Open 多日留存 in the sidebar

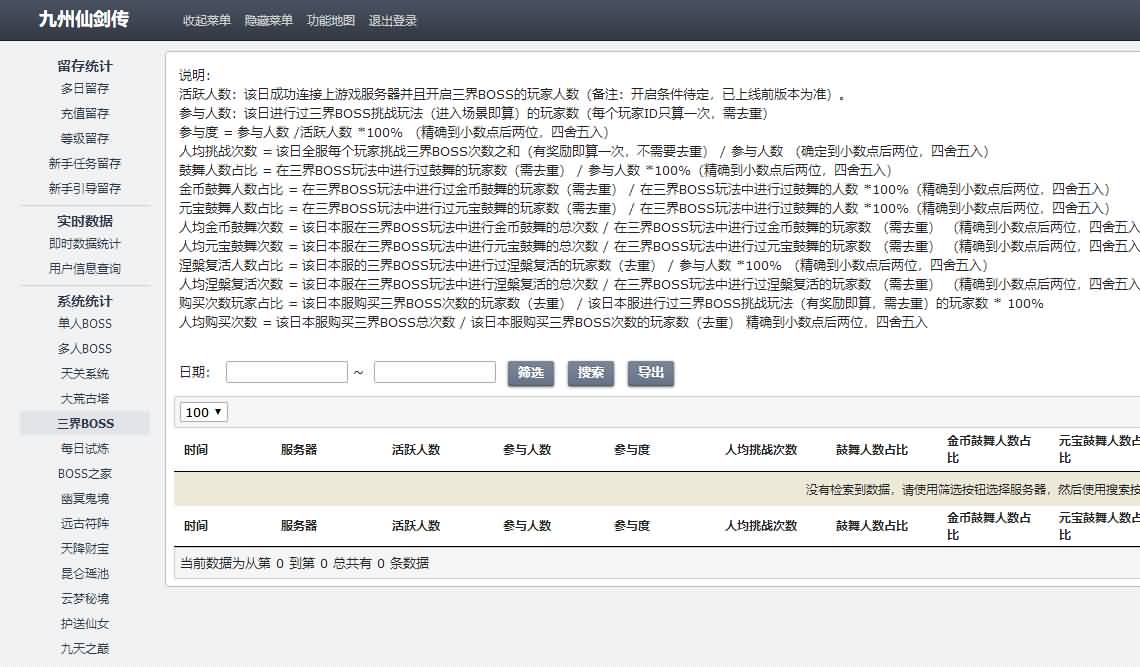pos(85,88)
